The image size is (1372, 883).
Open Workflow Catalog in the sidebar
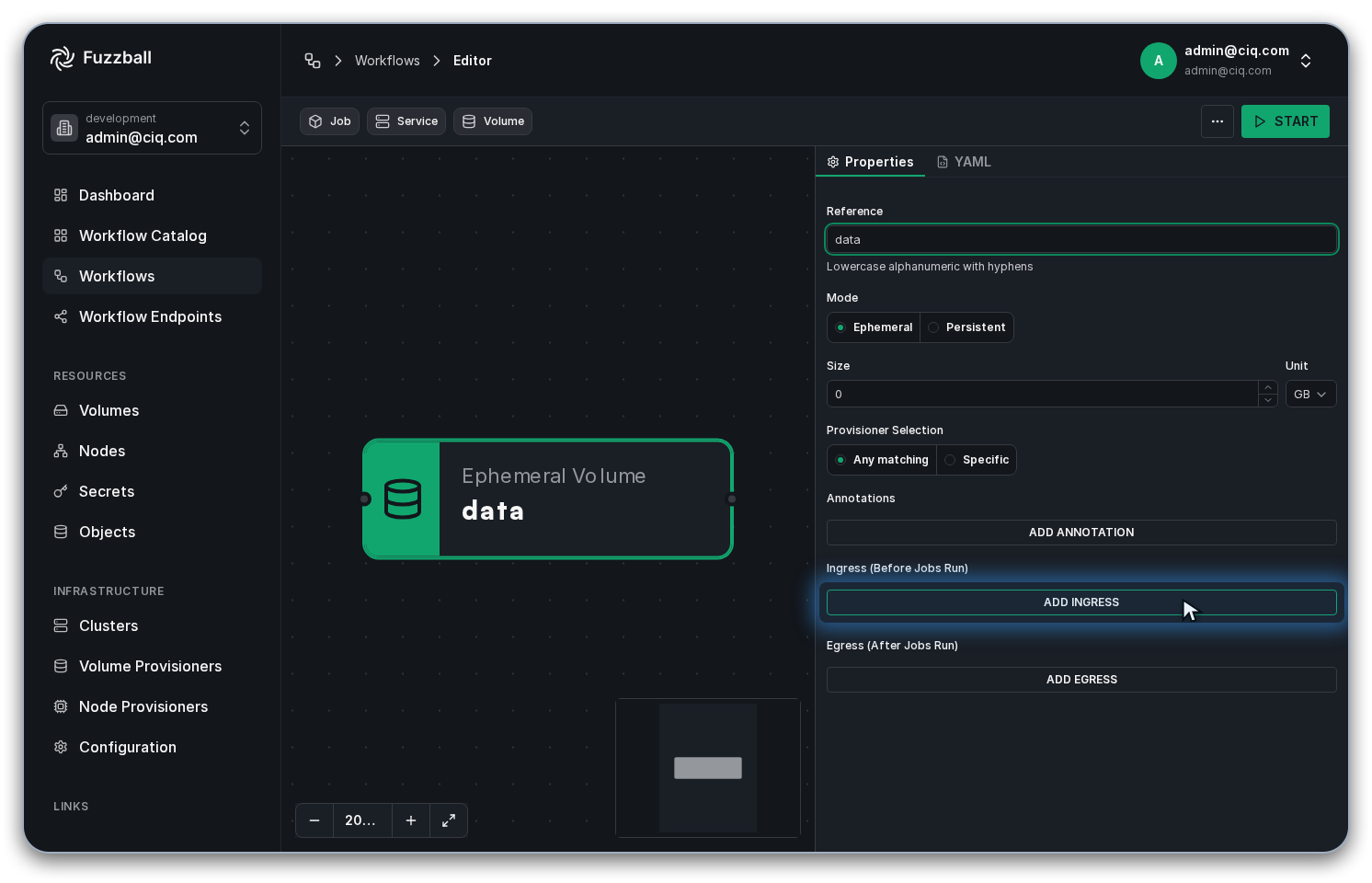click(152, 235)
